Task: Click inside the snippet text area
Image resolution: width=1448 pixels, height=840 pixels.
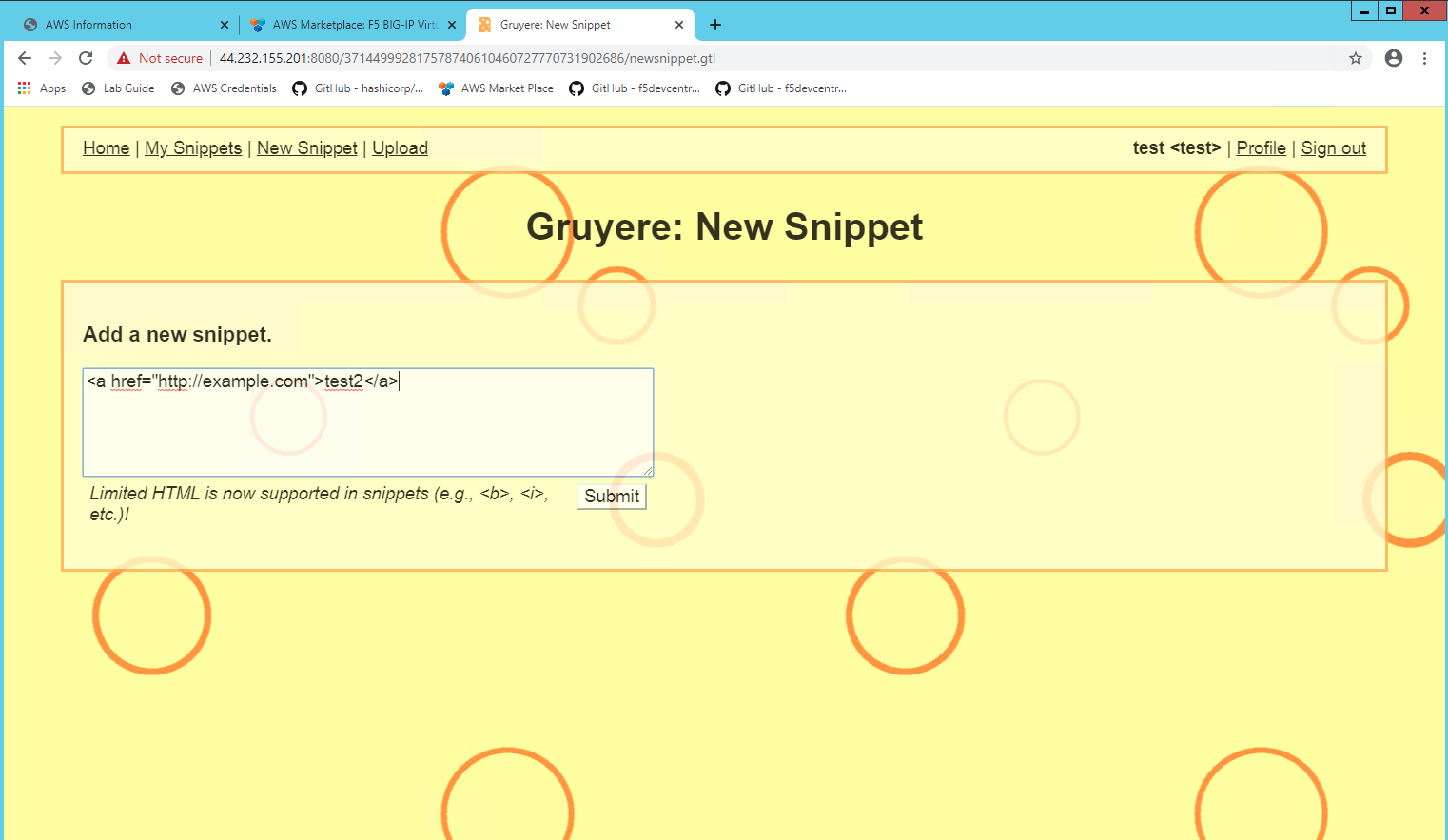Action: point(368,422)
